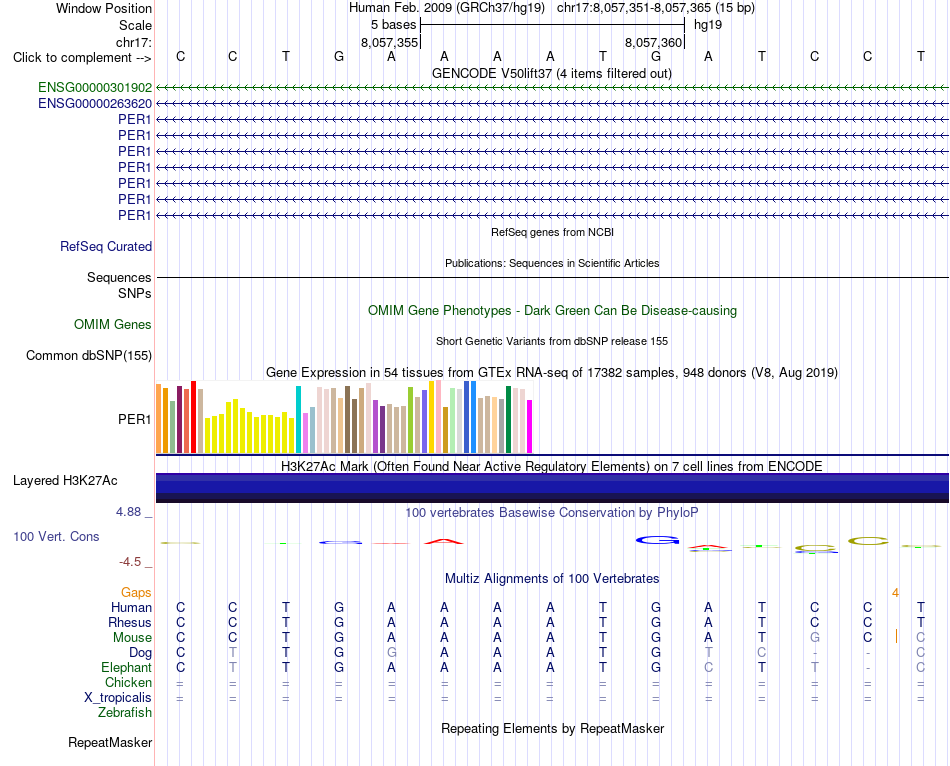Click the RepeatMasker track label
Screen dimensions: 950x766
pos(110,742)
